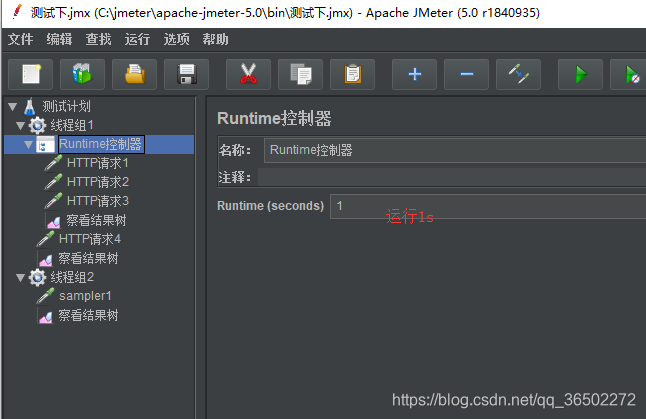Open the 编辑 menu
Image resolution: width=646 pixels, height=419 pixels.
59,39
